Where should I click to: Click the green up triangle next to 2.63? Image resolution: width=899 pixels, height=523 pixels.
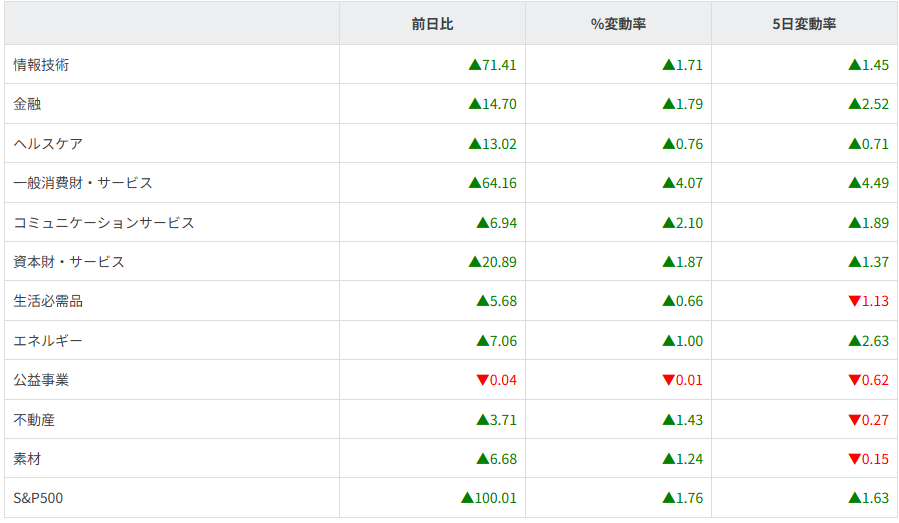click(854, 341)
